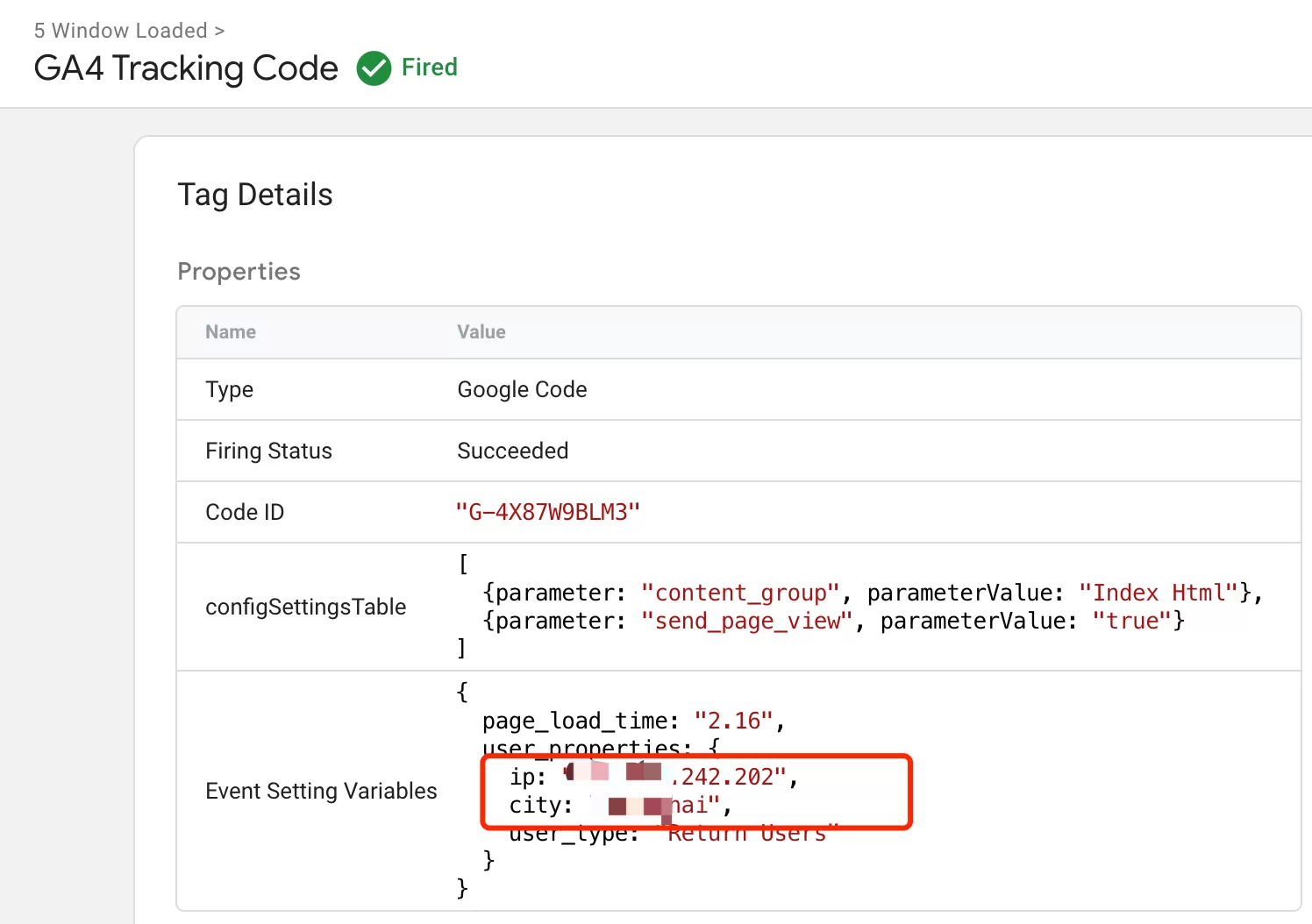Select the 'Succeeded' status value
1312x924 pixels.
(513, 451)
